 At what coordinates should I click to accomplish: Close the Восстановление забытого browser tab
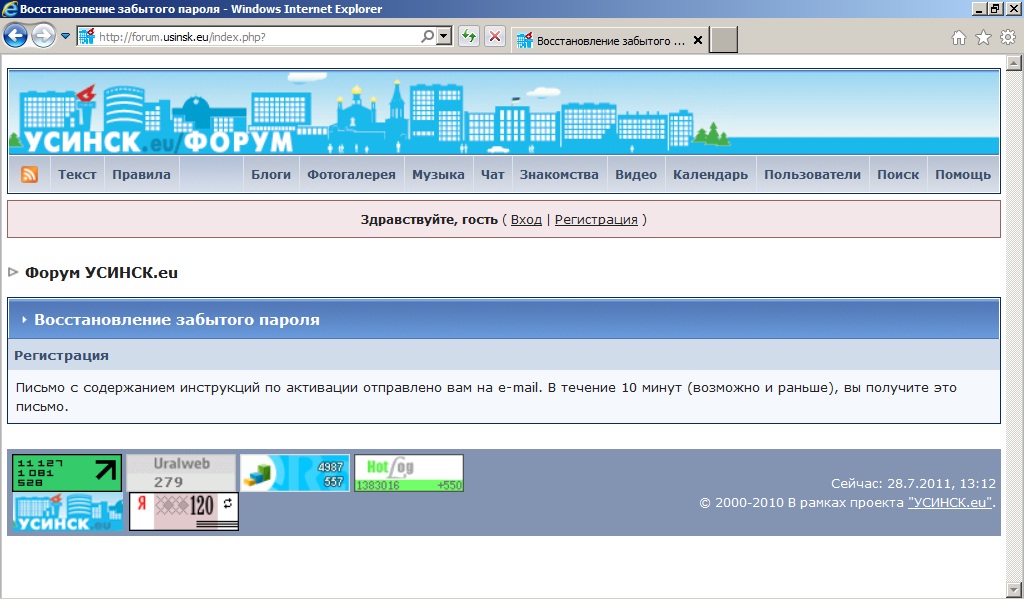[x=697, y=41]
